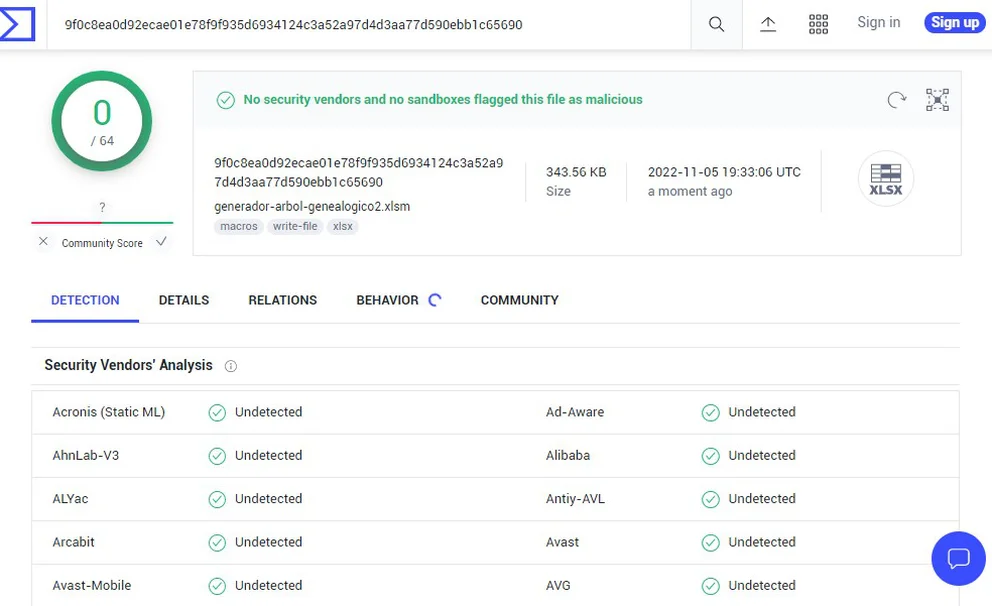Image resolution: width=992 pixels, height=606 pixels.
Task: Click the Ad-Aware undetected check icon
Action: [710, 413]
